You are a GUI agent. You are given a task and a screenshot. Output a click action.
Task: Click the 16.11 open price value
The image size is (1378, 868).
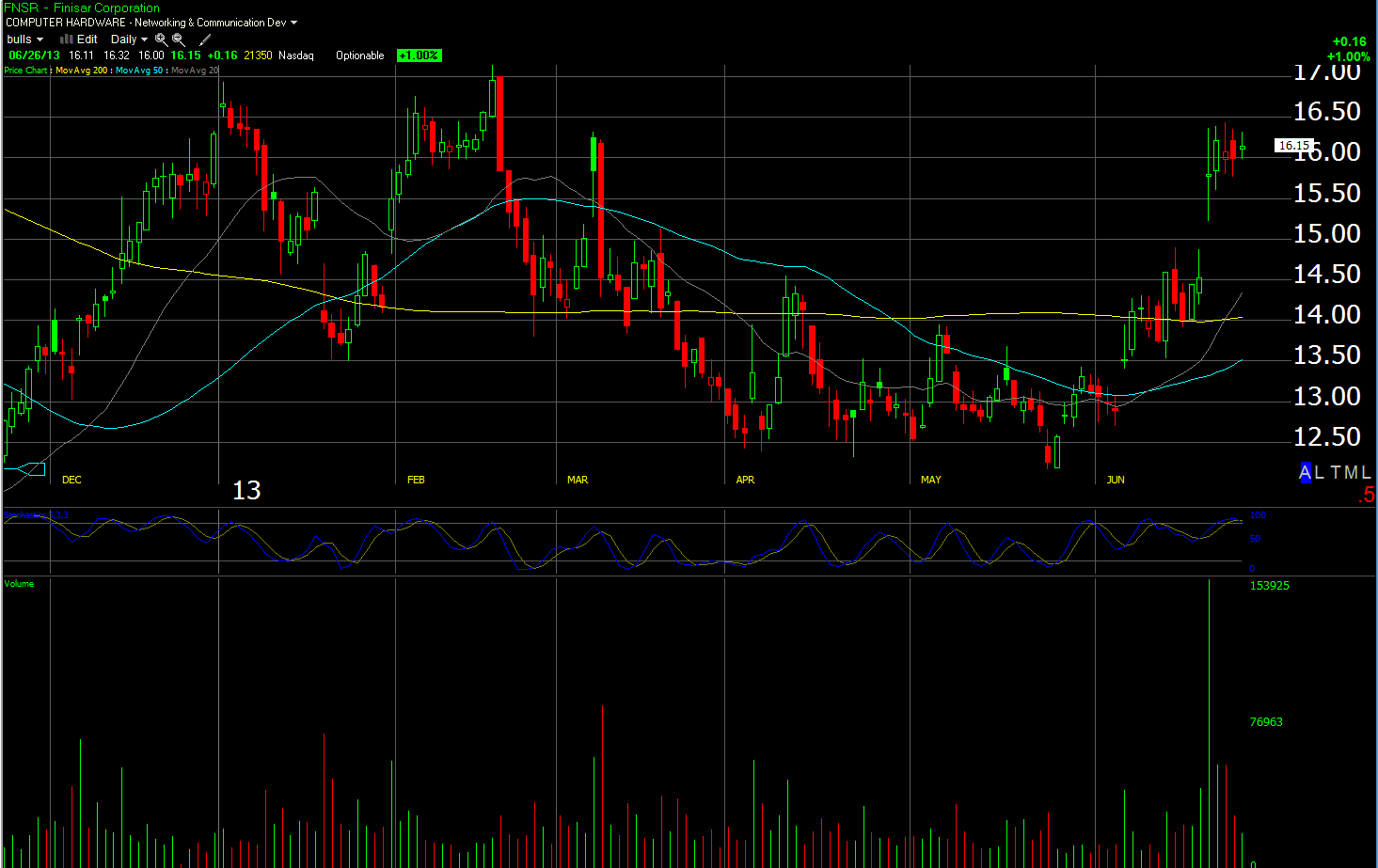click(81, 55)
